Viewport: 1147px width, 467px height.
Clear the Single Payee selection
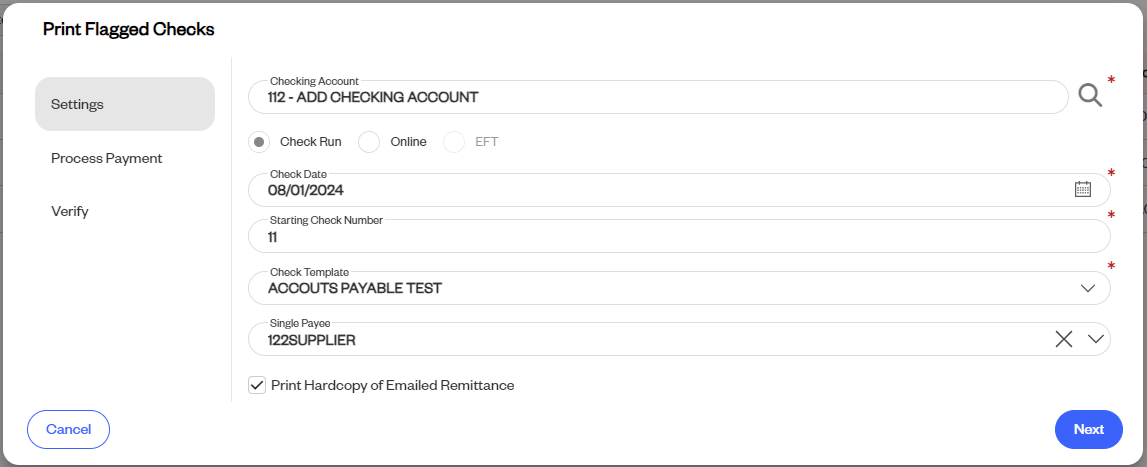[x=1064, y=339]
